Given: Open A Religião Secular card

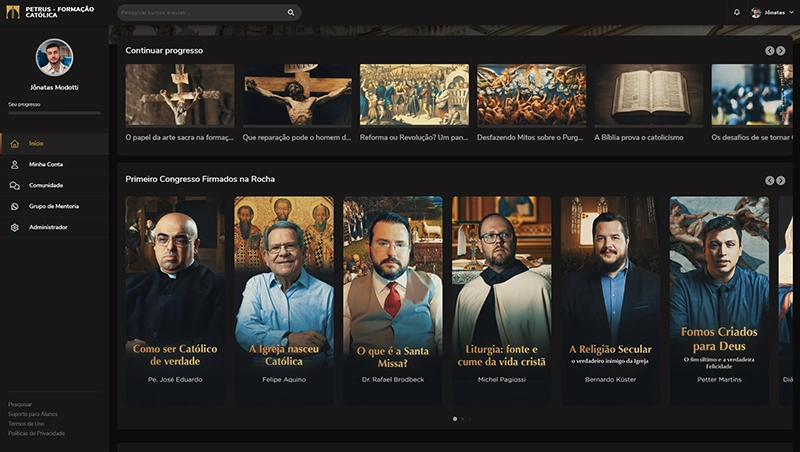Looking at the screenshot, I should pos(610,301).
